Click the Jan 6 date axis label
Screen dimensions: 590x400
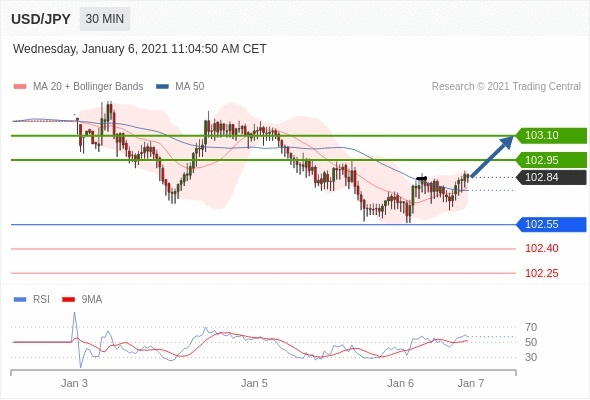point(400,383)
